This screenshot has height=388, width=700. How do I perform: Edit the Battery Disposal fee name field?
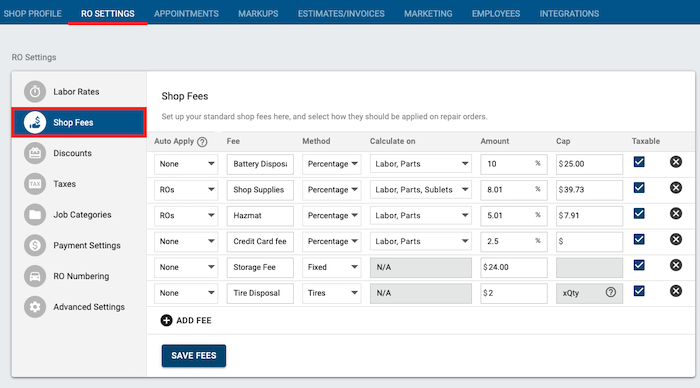click(x=260, y=164)
